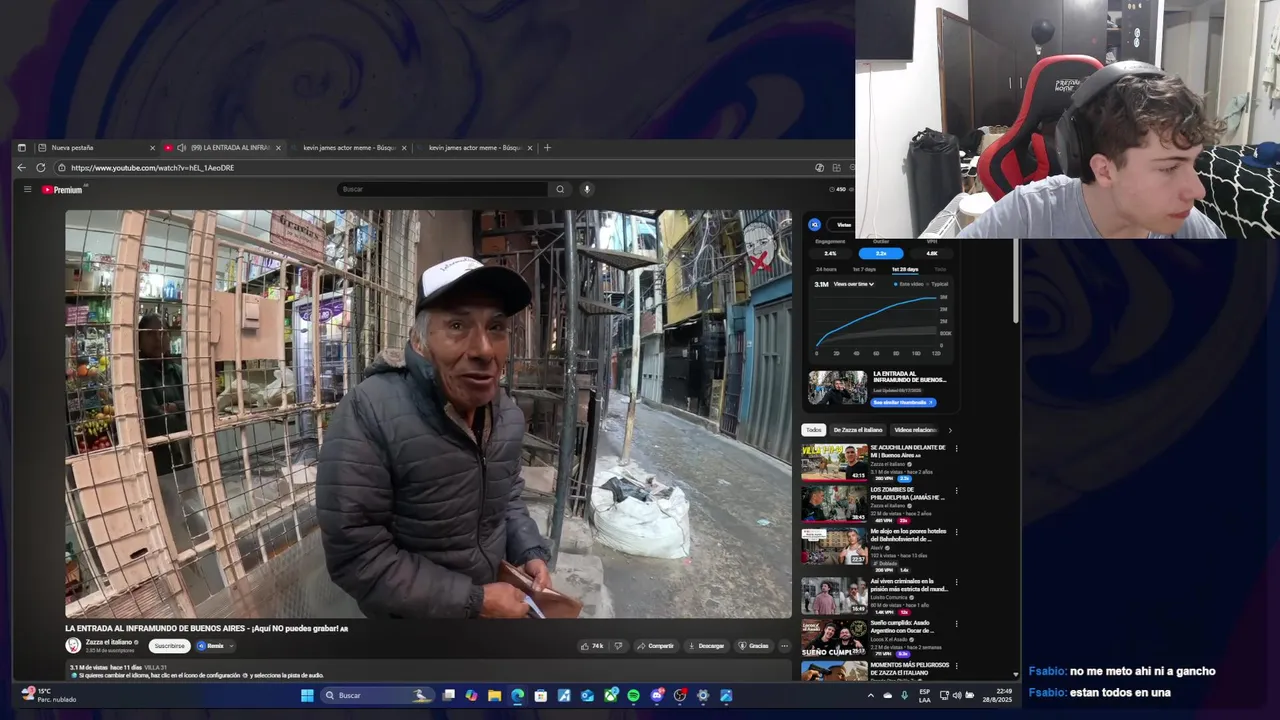Select the 1st 7 days range tab
The height and width of the screenshot is (720, 1280).
click(x=864, y=269)
